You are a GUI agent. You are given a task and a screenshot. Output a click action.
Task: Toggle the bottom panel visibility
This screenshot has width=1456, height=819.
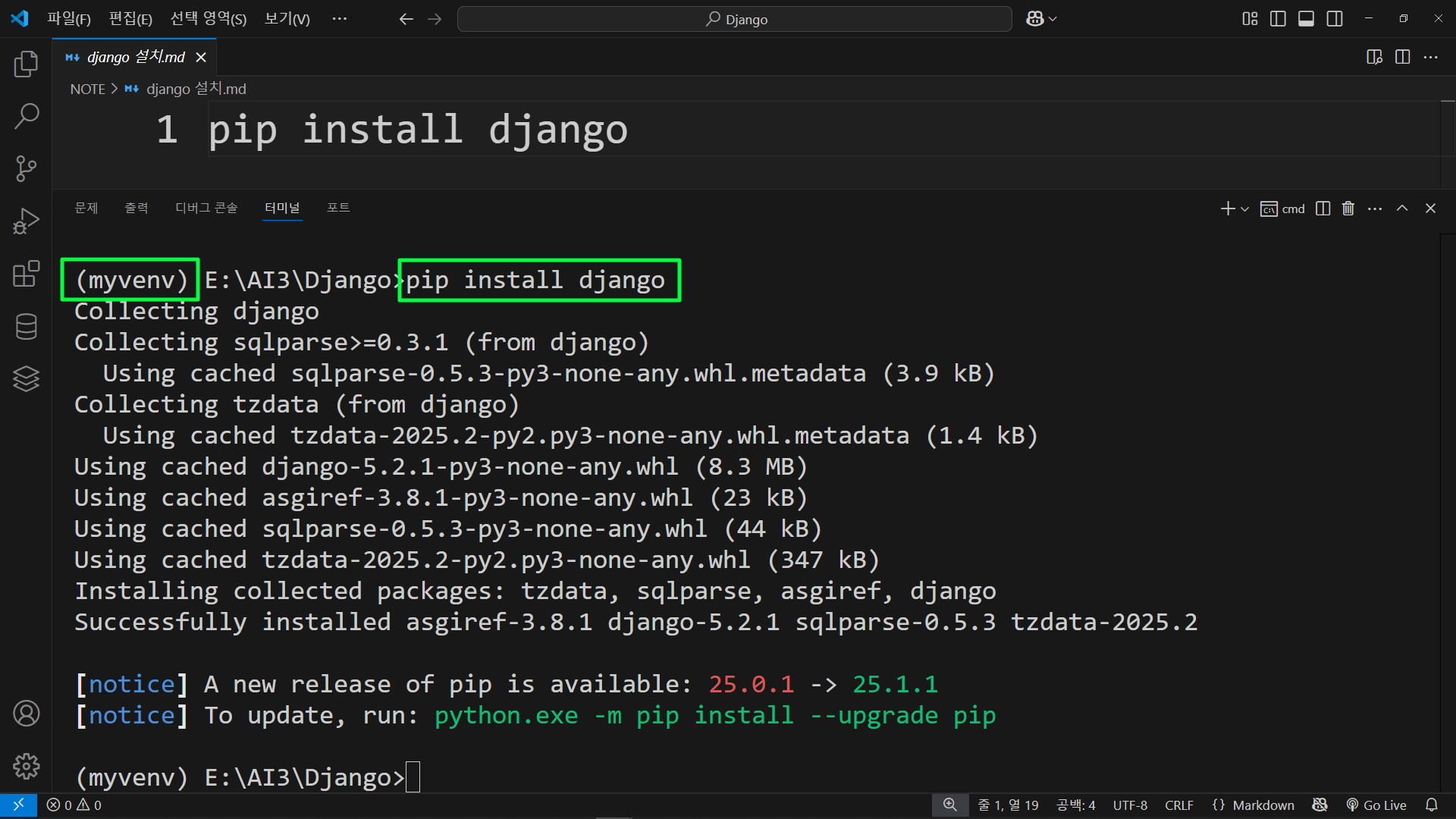tap(1306, 19)
